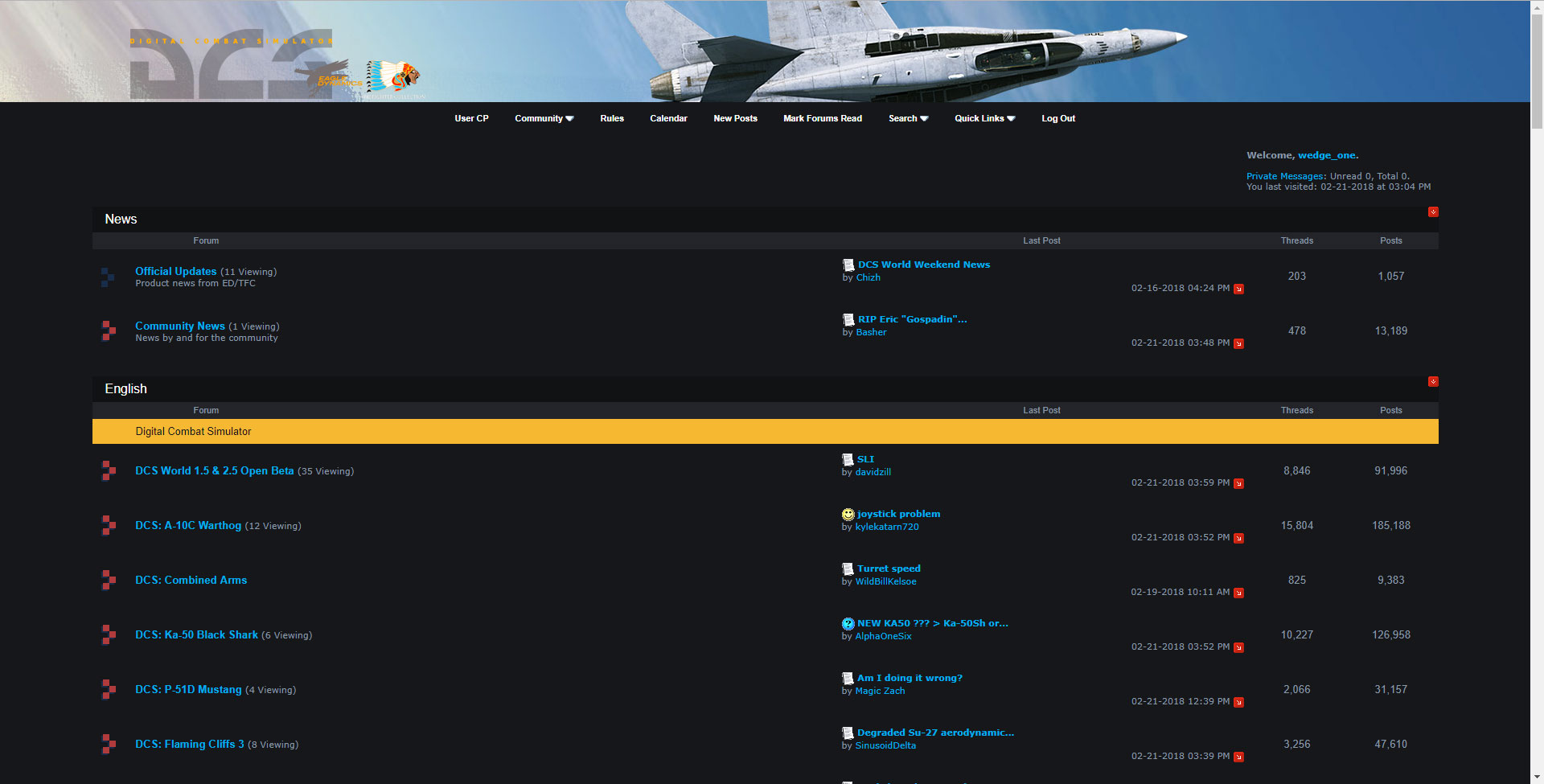Click smiley icon beside joystick problem
The height and width of the screenshot is (784, 1544).
[848, 514]
